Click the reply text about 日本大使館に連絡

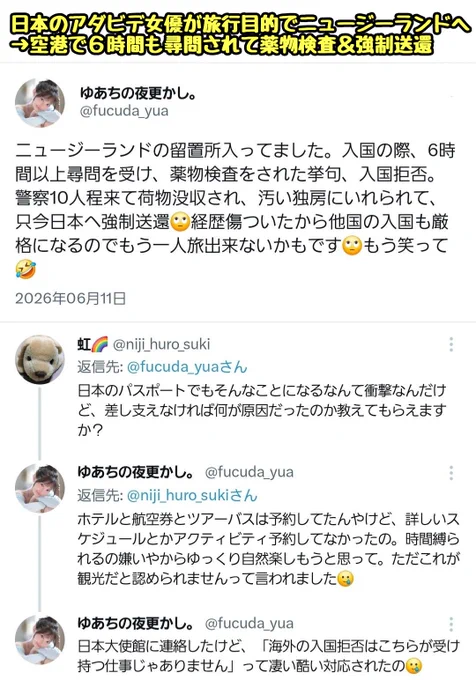pos(268,656)
